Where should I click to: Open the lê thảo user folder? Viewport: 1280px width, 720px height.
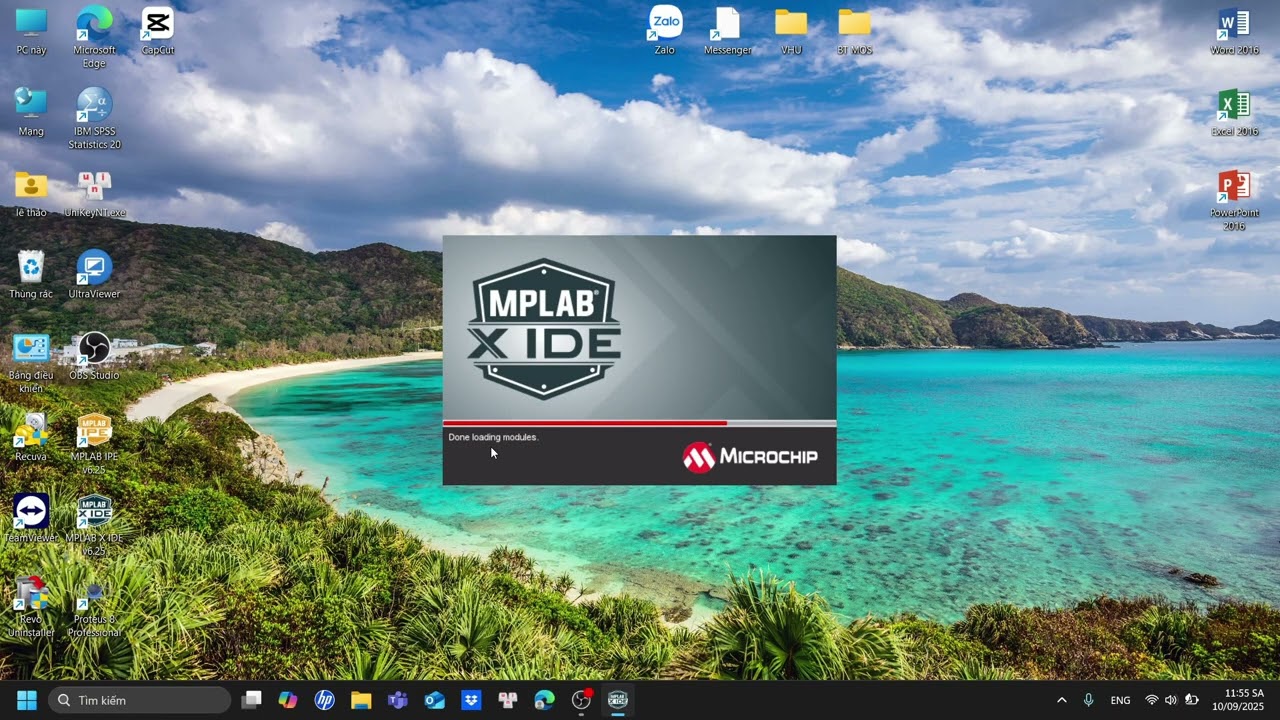point(31,193)
